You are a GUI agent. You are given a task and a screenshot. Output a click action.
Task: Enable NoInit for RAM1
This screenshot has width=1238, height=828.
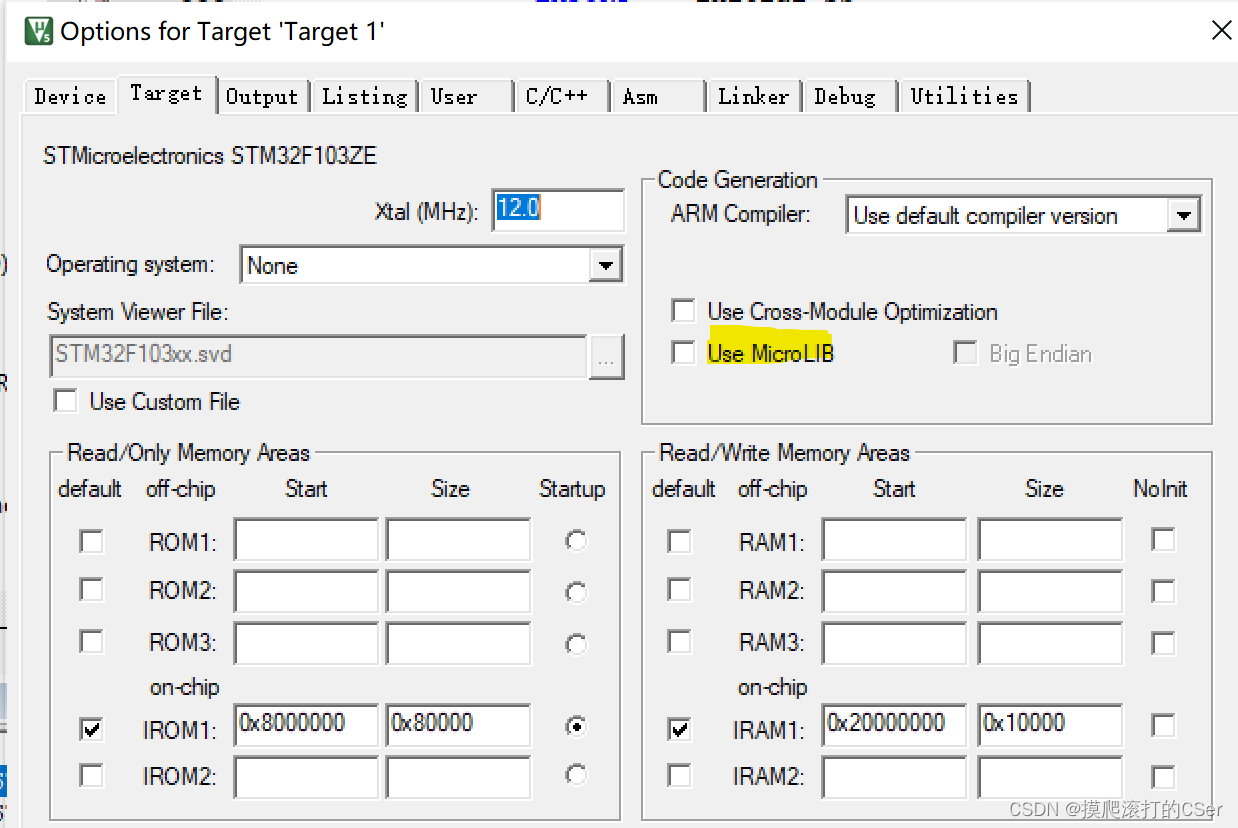coord(1162,540)
